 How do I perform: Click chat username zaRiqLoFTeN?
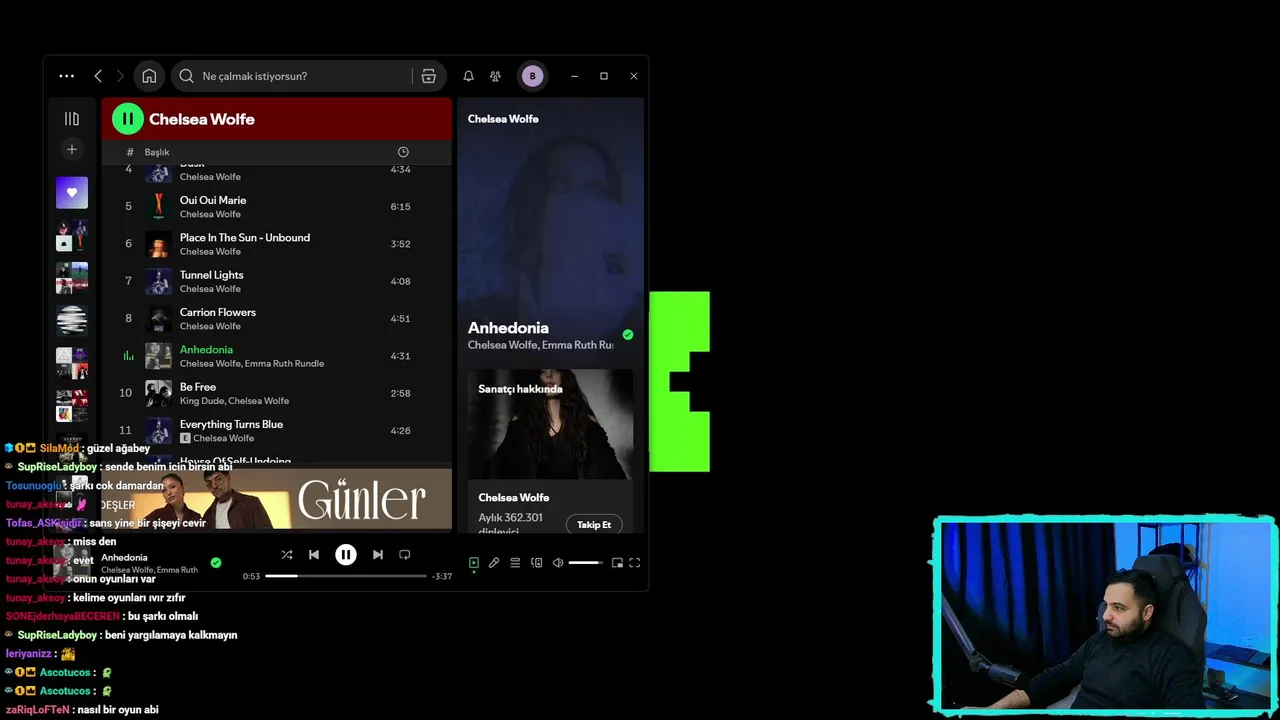point(37,710)
